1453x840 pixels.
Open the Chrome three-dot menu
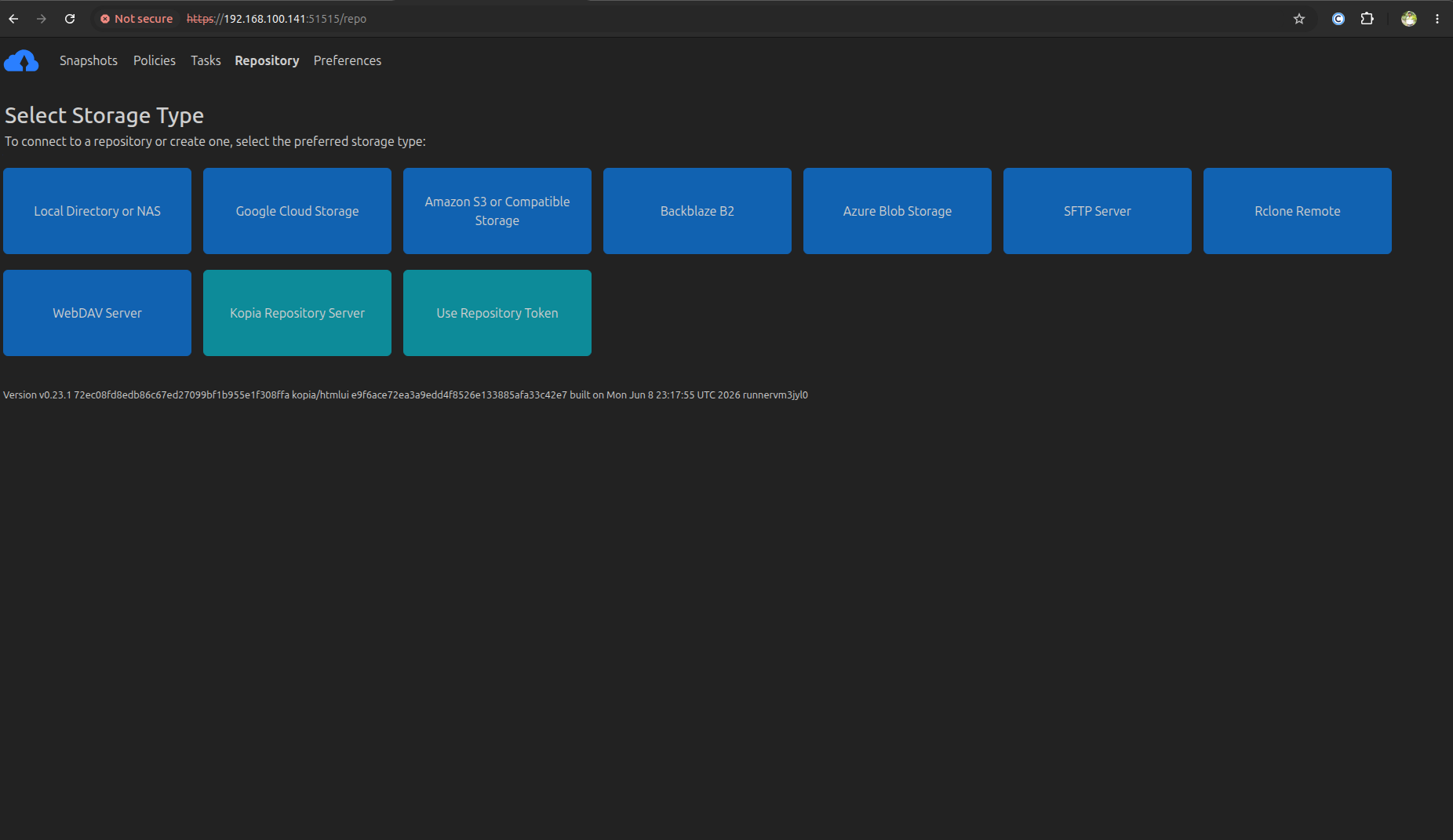click(x=1437, y=19)
